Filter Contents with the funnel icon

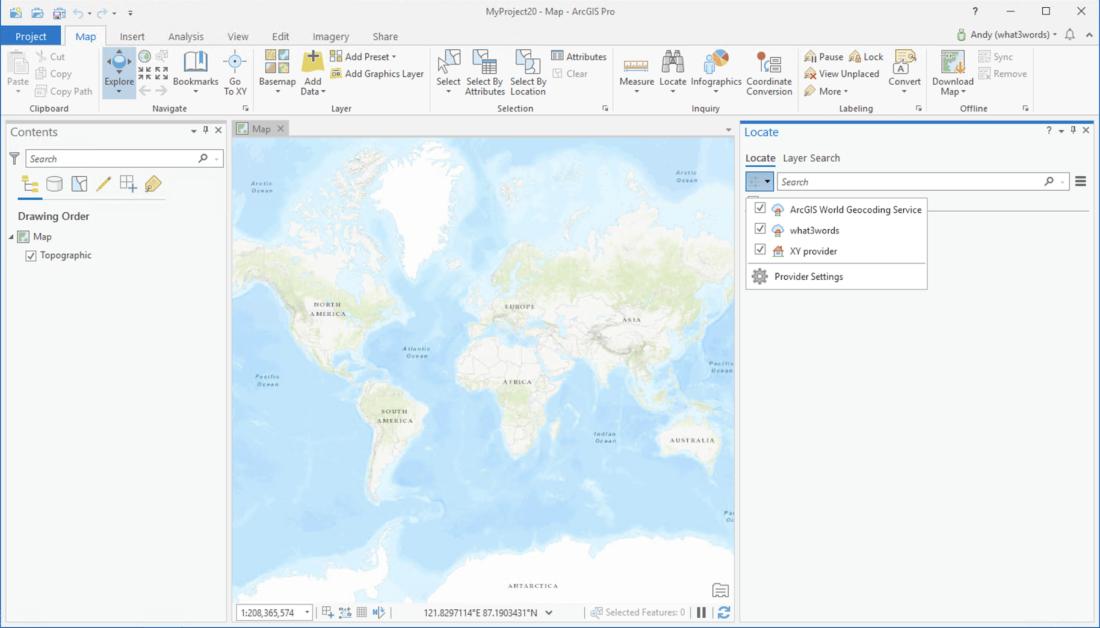point(14,159)
